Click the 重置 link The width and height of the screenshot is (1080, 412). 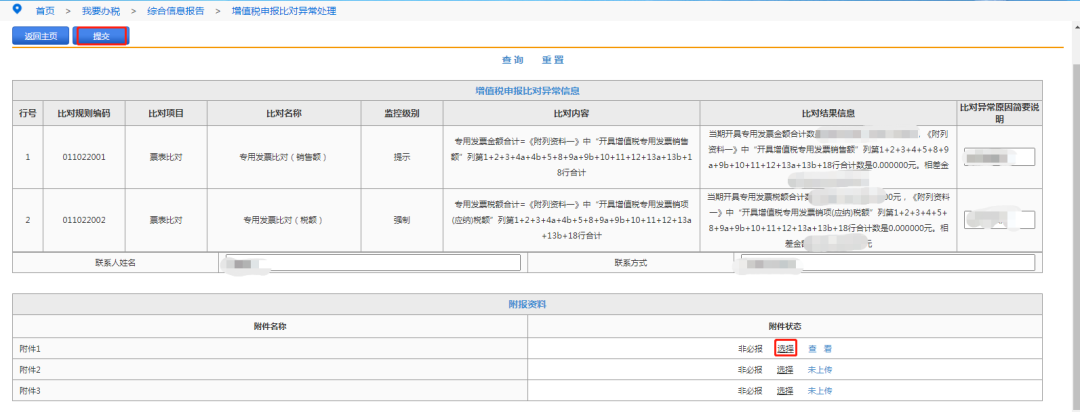(552, 60)
